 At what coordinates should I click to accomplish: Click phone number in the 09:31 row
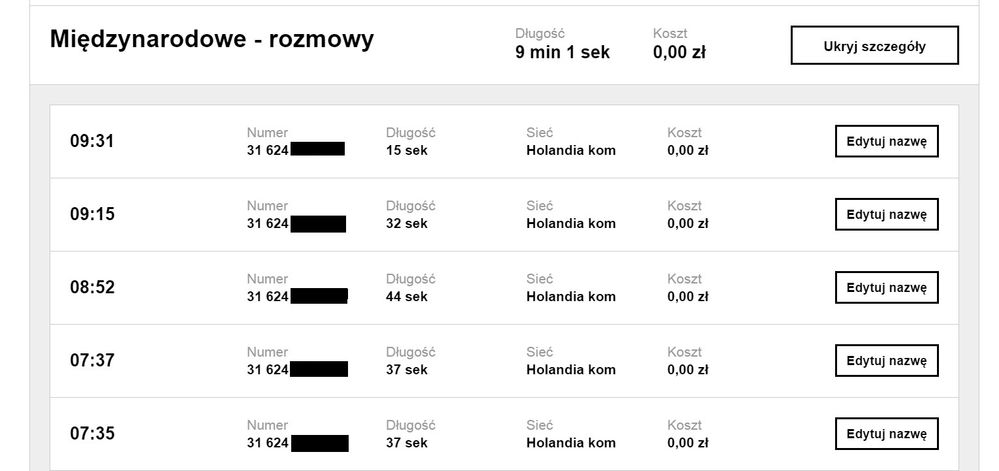[295, 150]
